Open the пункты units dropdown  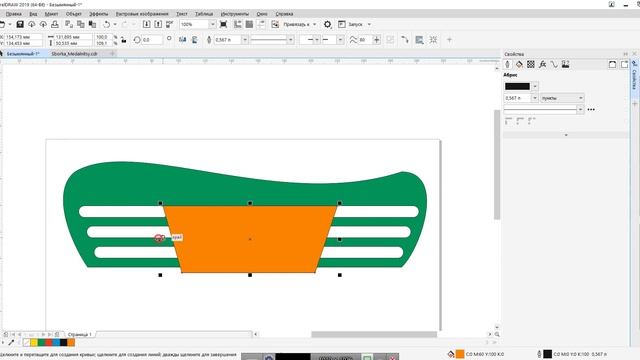click(x=562, y=98)
